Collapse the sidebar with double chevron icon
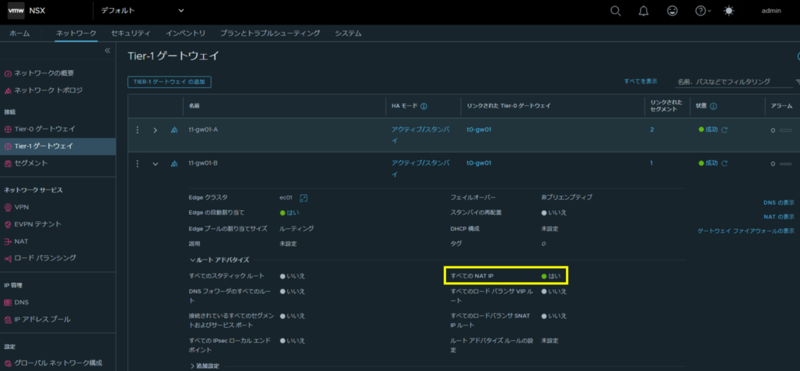 [107, 51]
